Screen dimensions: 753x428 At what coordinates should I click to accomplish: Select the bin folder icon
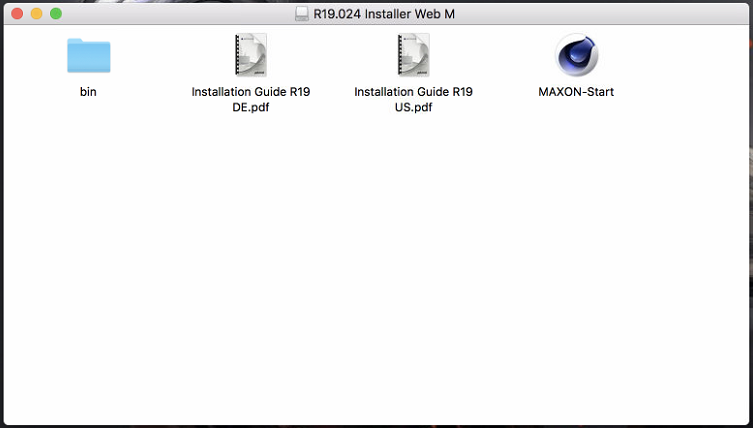click(x=88, y=56)
